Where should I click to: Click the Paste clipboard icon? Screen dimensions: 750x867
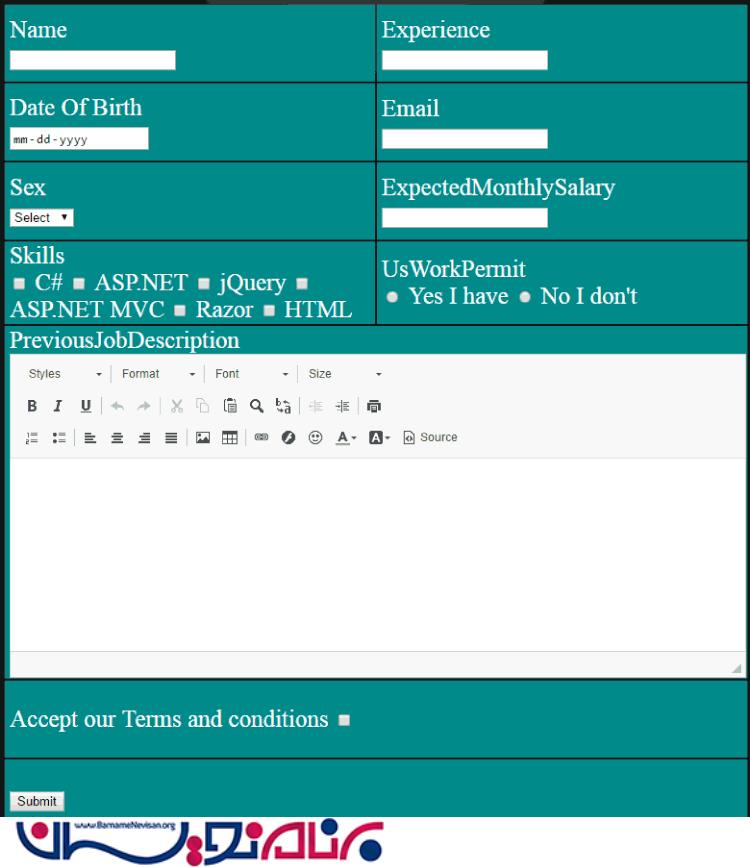coord(230,406)
